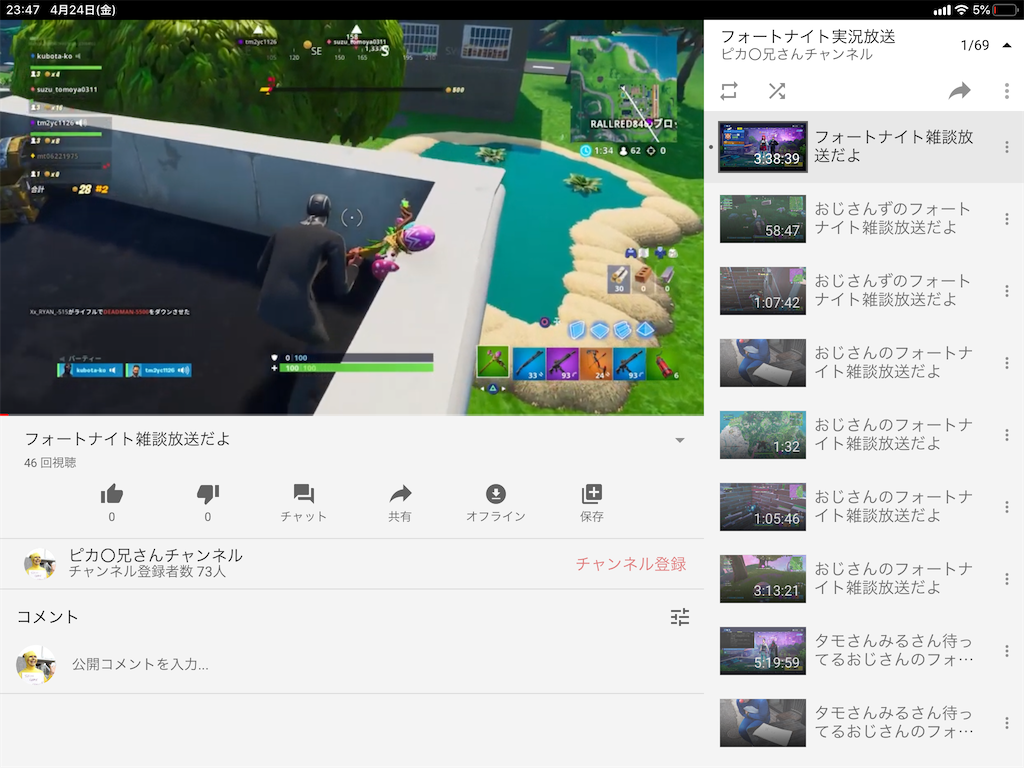This screenshot has width=1024, height=768.
Task: Toggle playlist loop icon
Action: coord(729,91)
